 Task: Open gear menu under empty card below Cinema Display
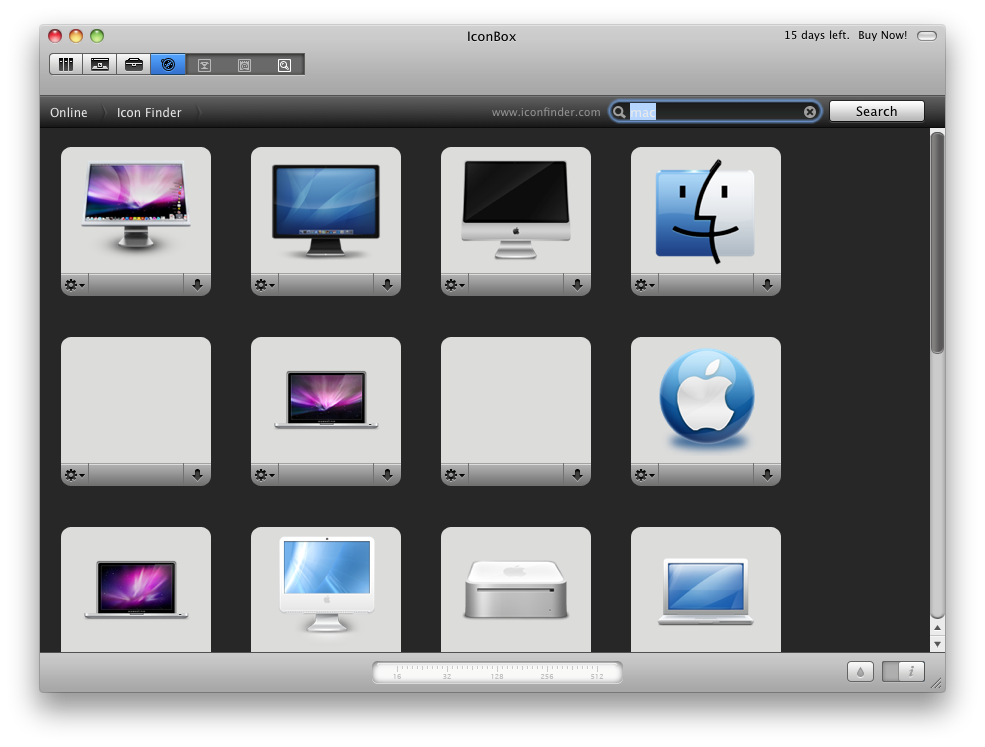75,475
